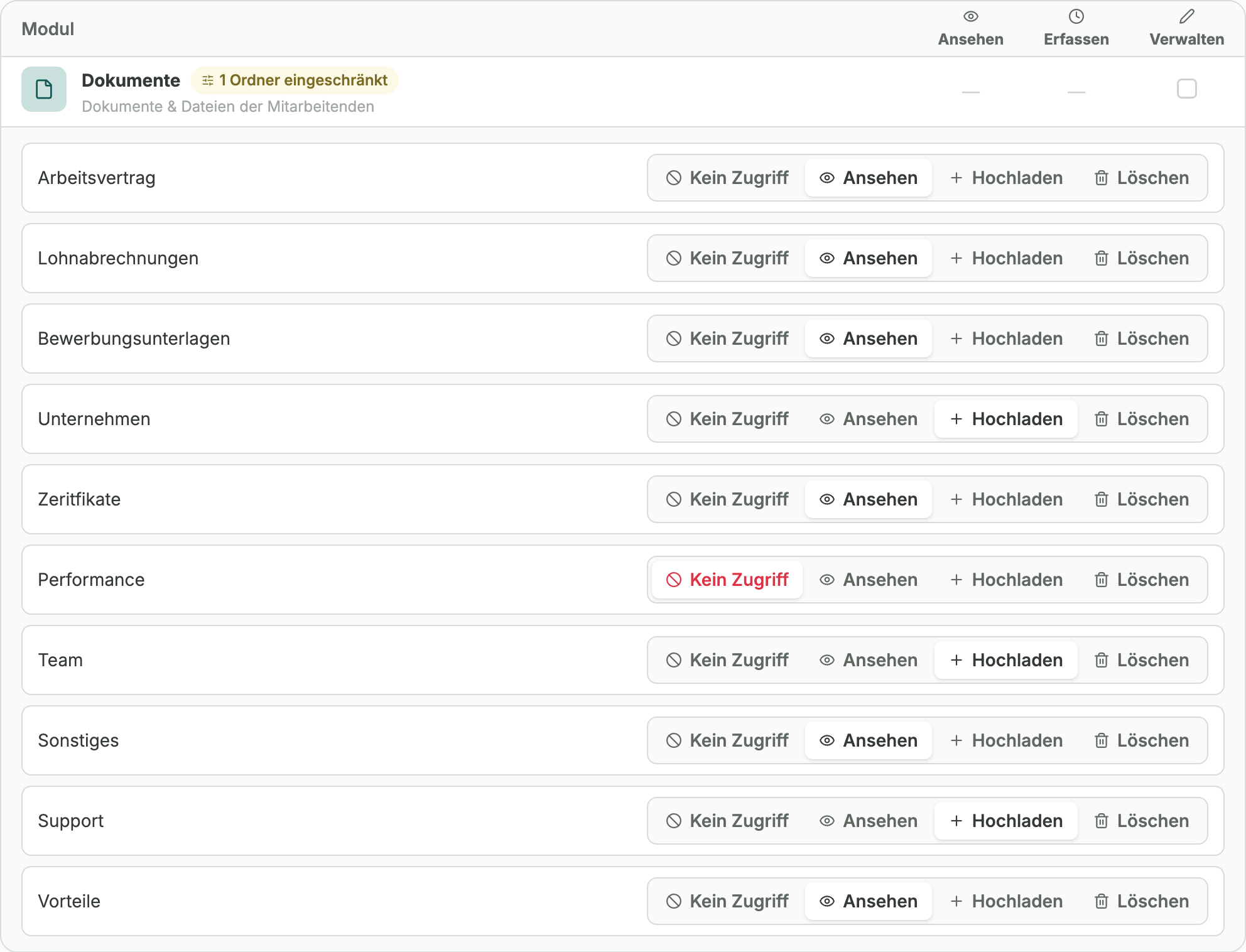Select Hochladen for Zeritfikate

1006,499
